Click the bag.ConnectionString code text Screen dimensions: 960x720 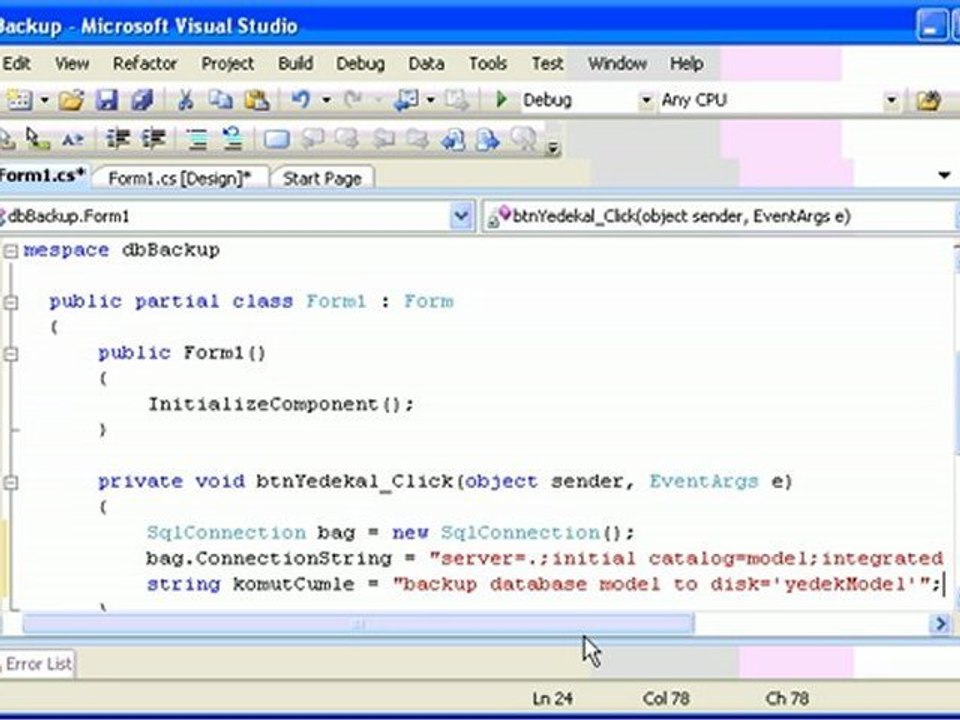coord(268,558)
